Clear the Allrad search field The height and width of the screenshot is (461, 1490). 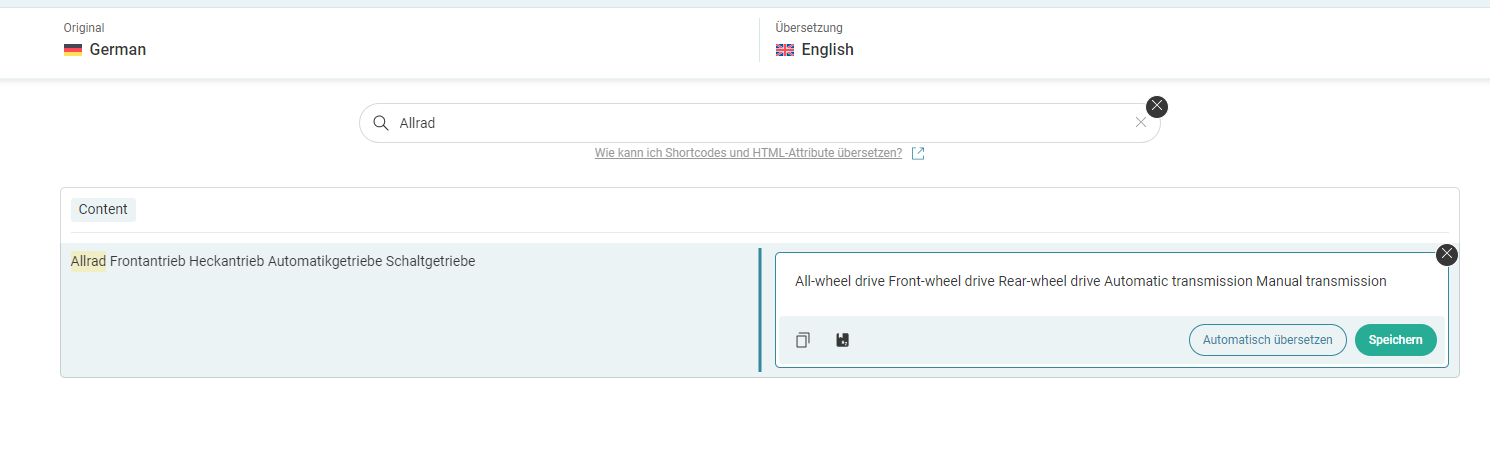point(1141,123)
